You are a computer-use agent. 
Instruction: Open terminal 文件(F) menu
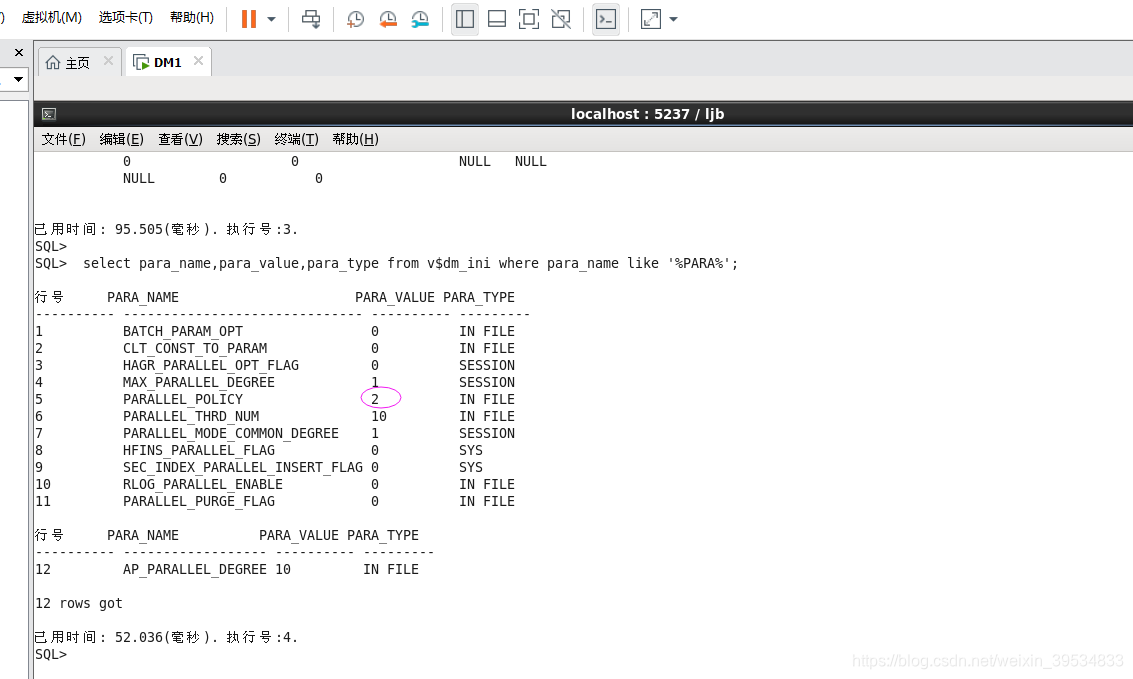[64, 139]
